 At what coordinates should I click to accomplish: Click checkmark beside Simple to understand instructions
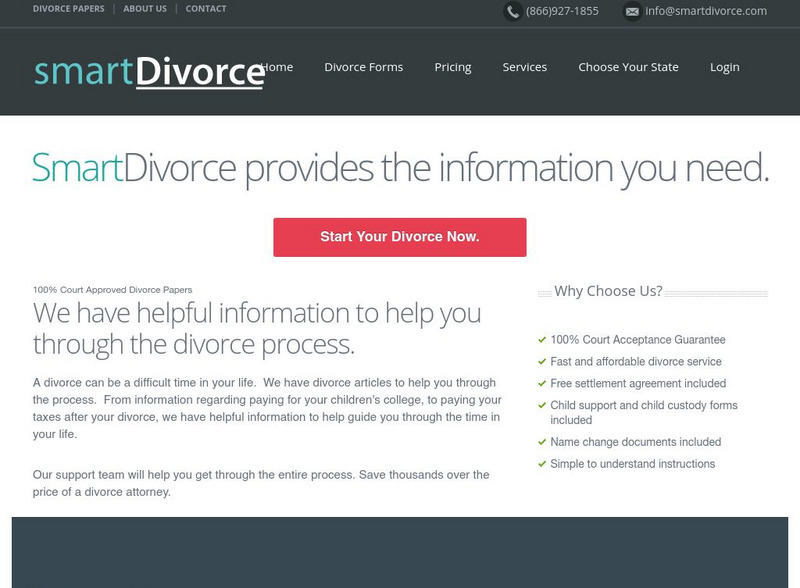coord(541,464)
